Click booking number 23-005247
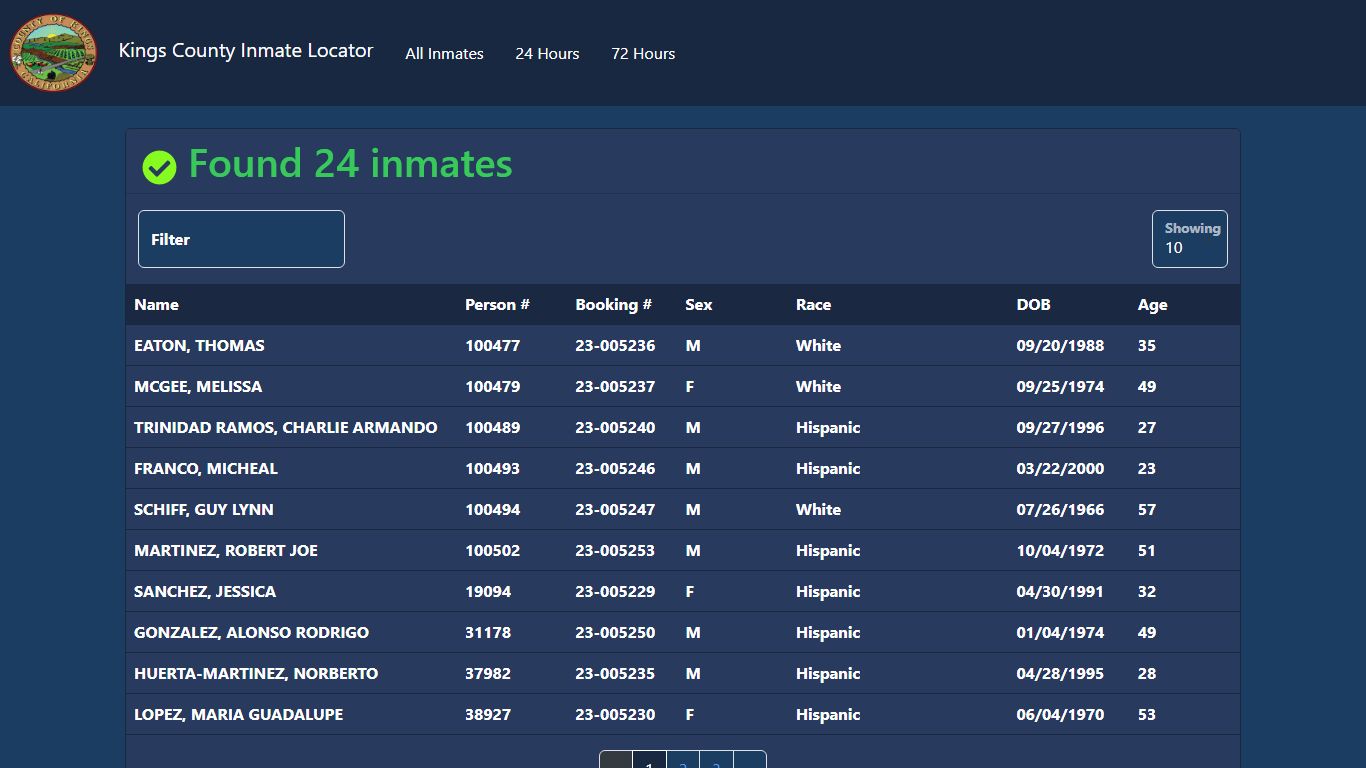The height and width of the screenshot is (768, 1366). 615,510
